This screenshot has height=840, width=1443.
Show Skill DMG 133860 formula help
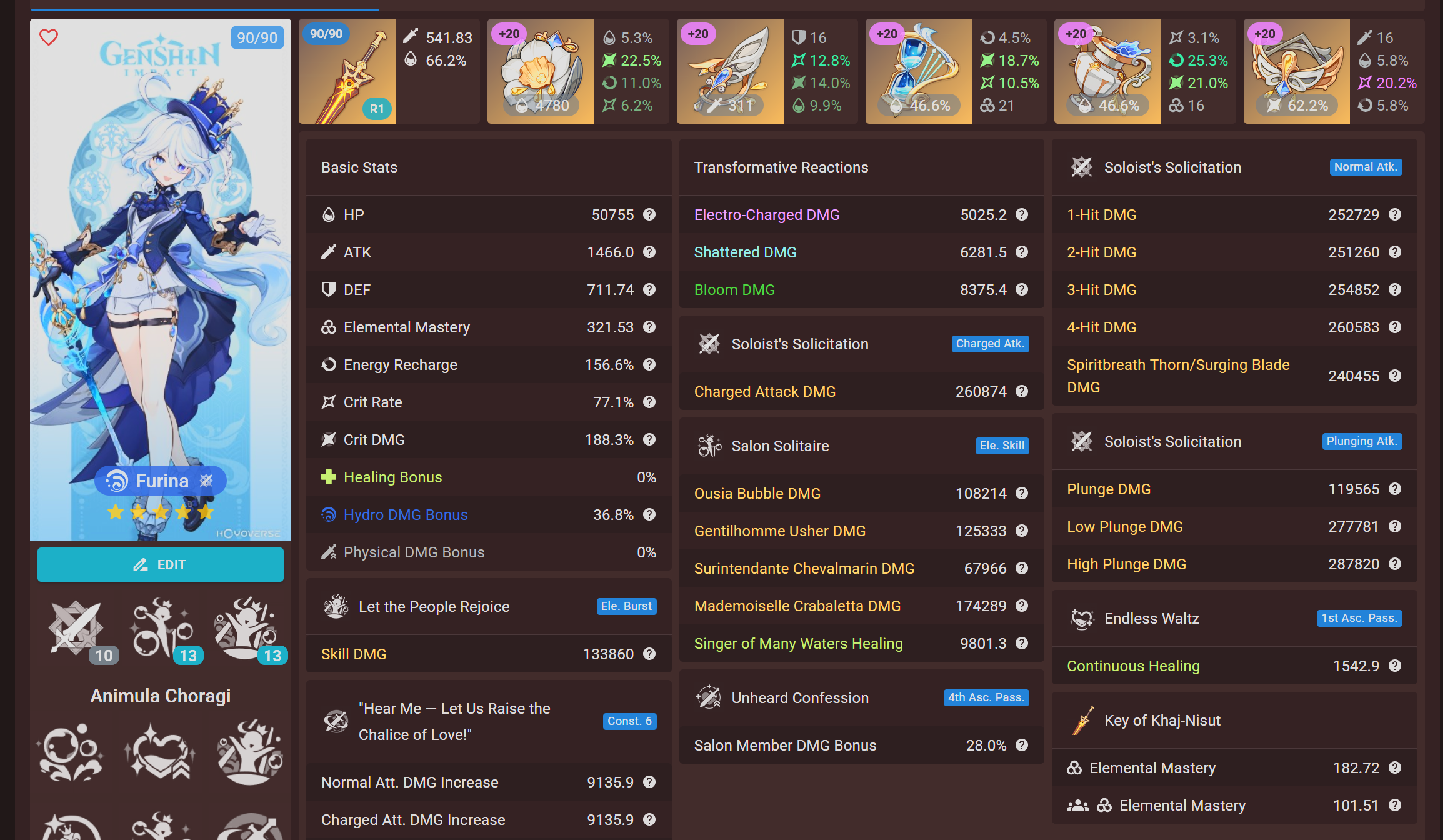point(649,654)
